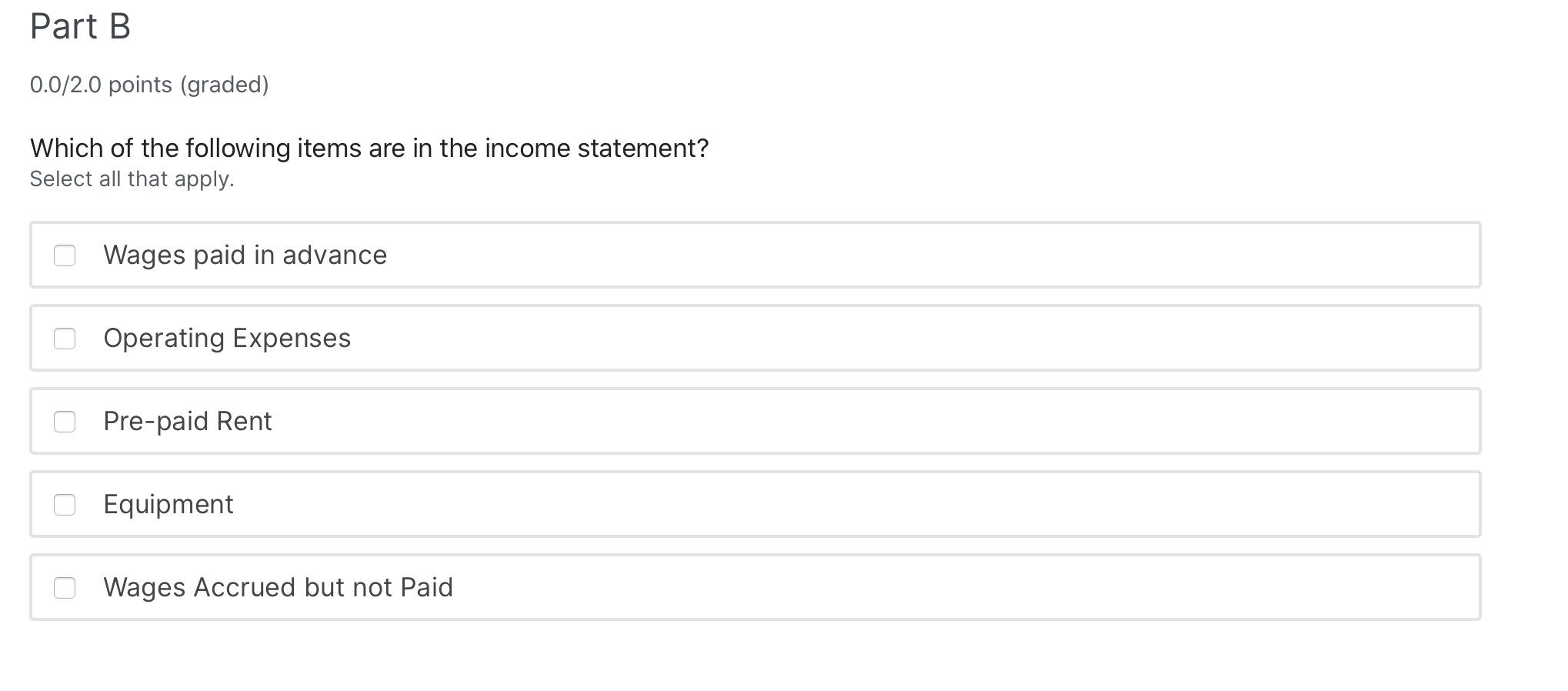Tick the Operating Expenses checkbox
Viewport: 1568px width, 691px height.
(x=65, y=339)
